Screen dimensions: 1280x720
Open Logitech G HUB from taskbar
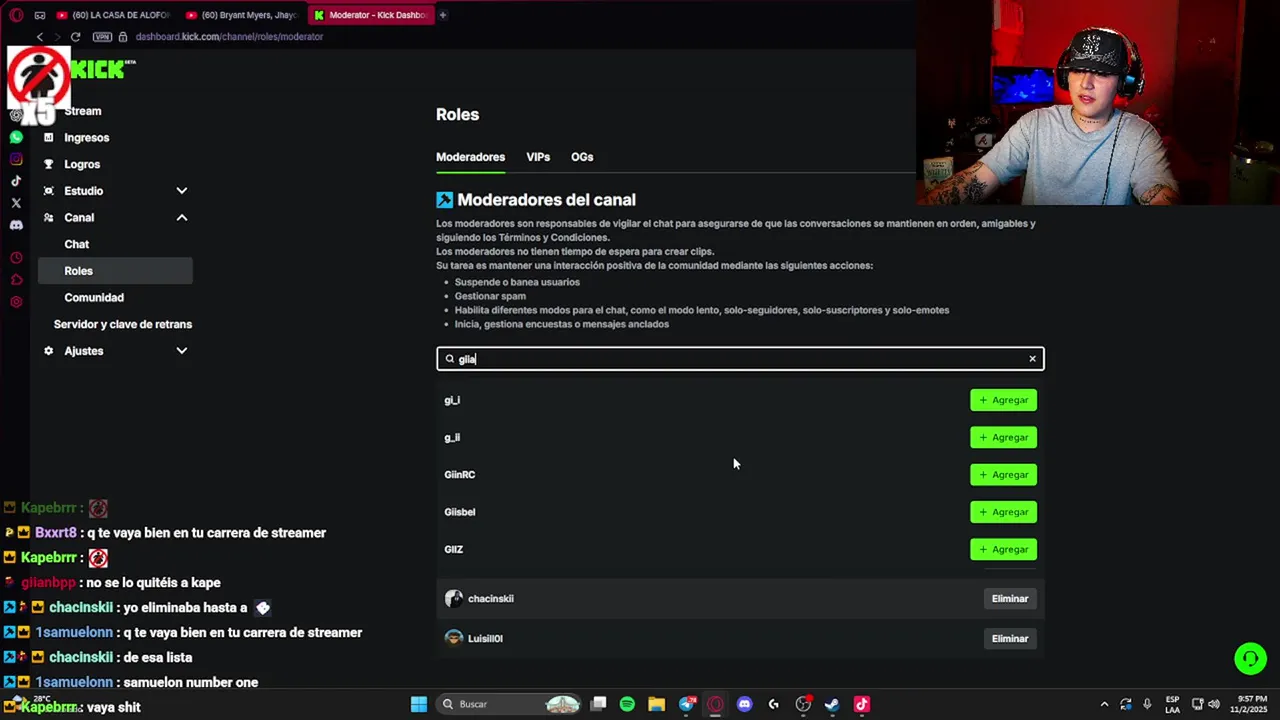tap(773, 704)
